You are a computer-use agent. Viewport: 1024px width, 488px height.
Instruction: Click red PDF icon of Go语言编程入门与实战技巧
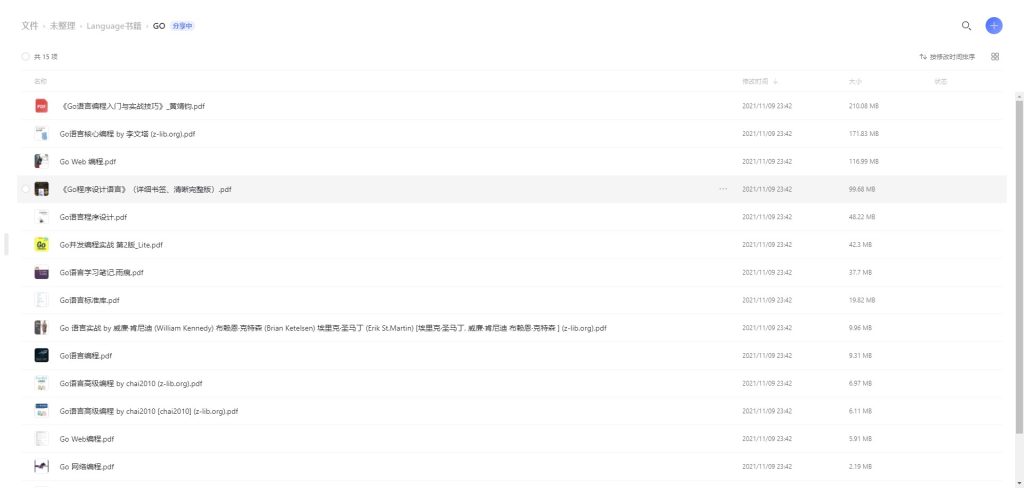coord(41,105)
